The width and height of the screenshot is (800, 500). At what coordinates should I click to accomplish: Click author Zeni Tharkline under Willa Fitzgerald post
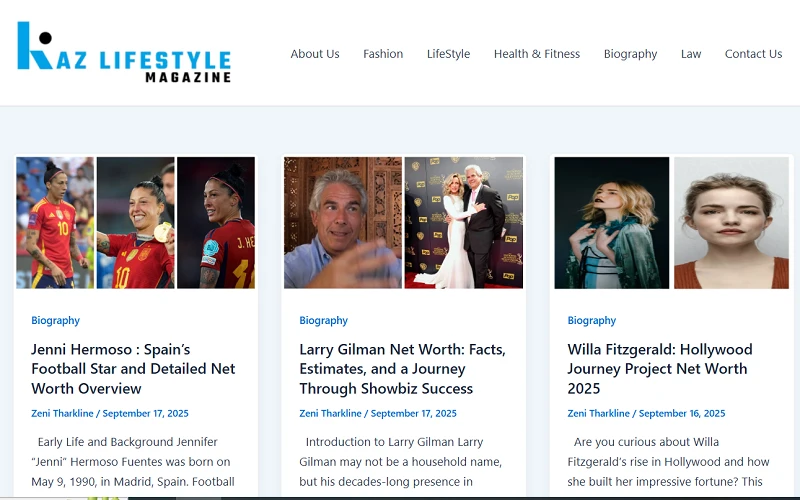(598, 413)
